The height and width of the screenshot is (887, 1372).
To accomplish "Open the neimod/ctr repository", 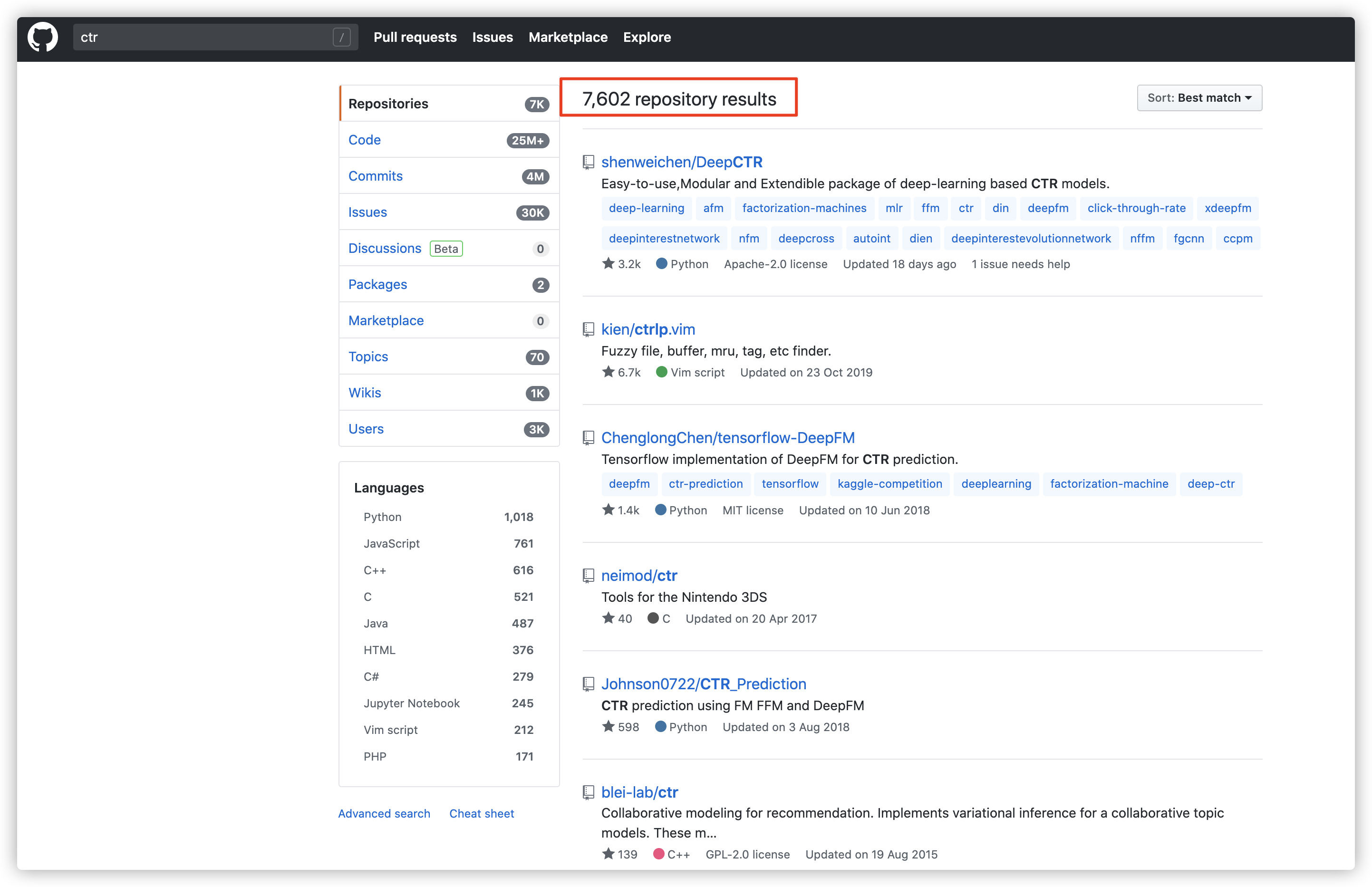I will 639,575.
